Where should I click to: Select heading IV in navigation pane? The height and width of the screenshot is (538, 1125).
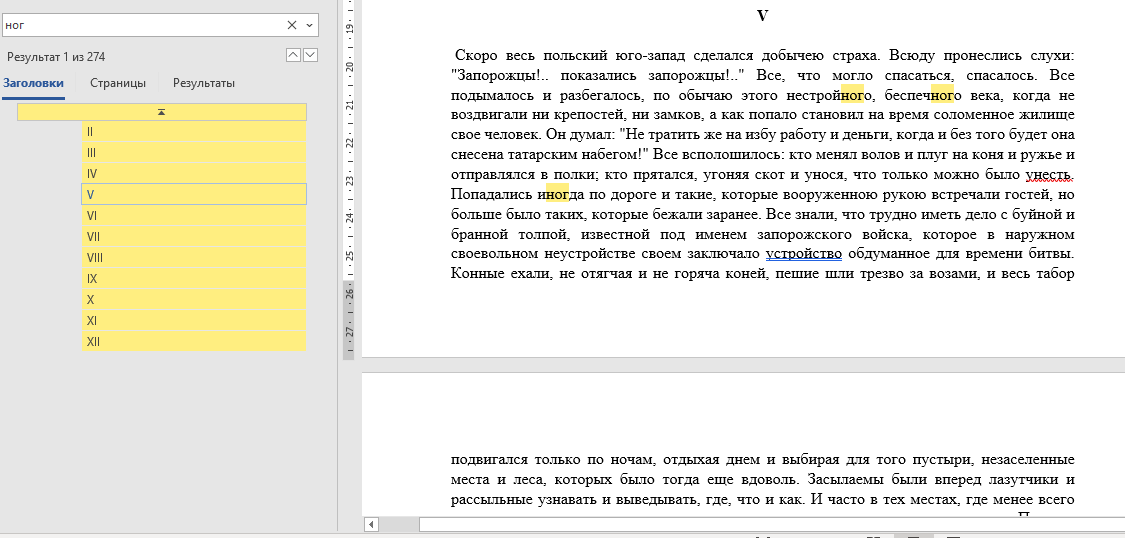coord(194,174)
